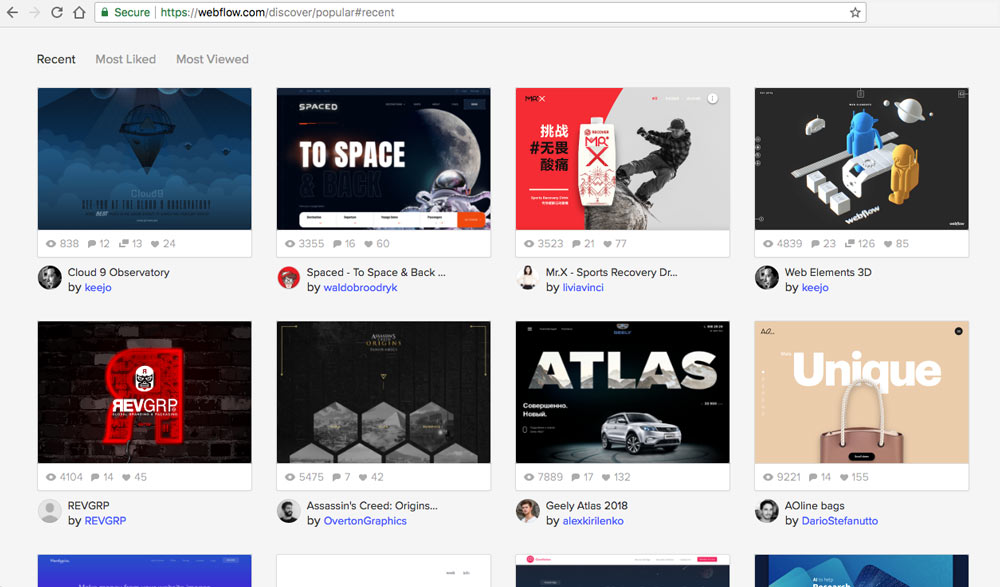Image resolution: width=1000 pixels, height=587 pixels.
Task: Click Spaced - To Space & Back title
Action: 376,272
